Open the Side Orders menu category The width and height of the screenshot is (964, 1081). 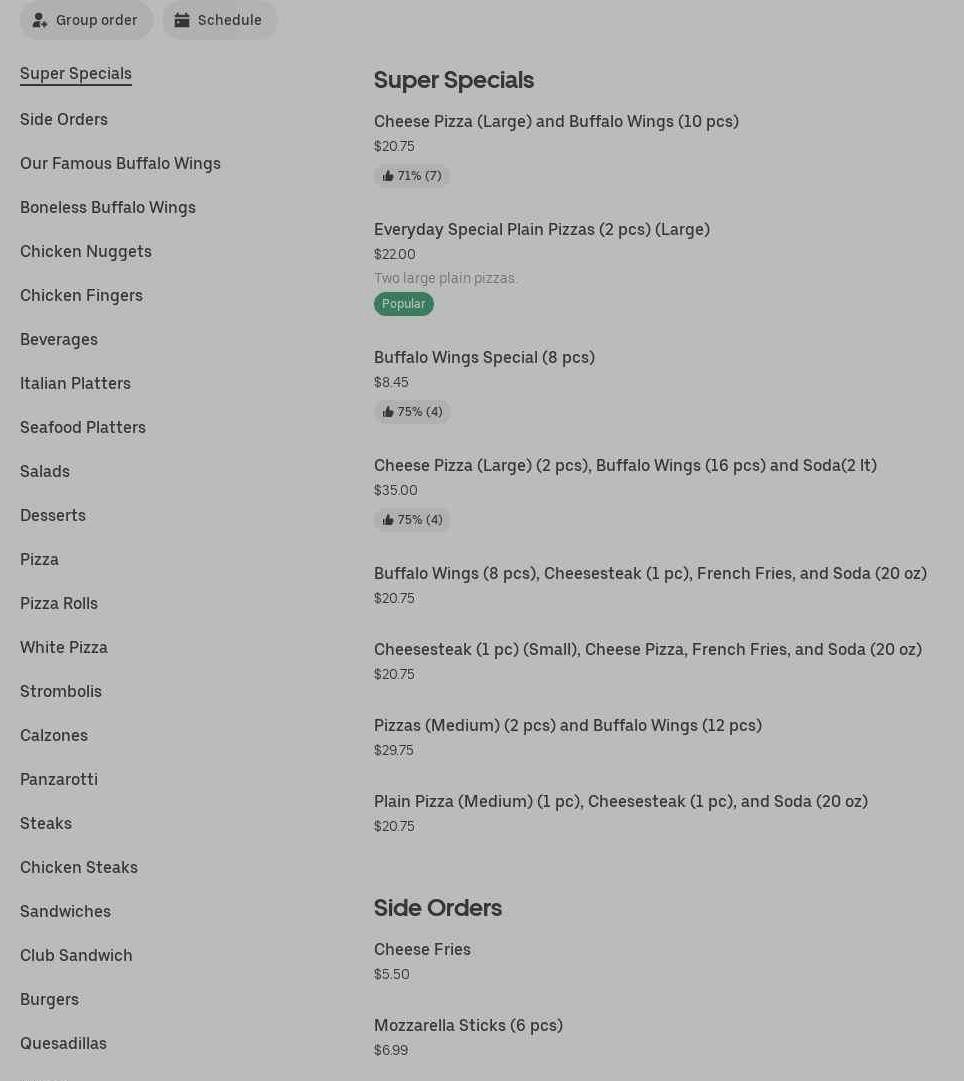(64, 119)
